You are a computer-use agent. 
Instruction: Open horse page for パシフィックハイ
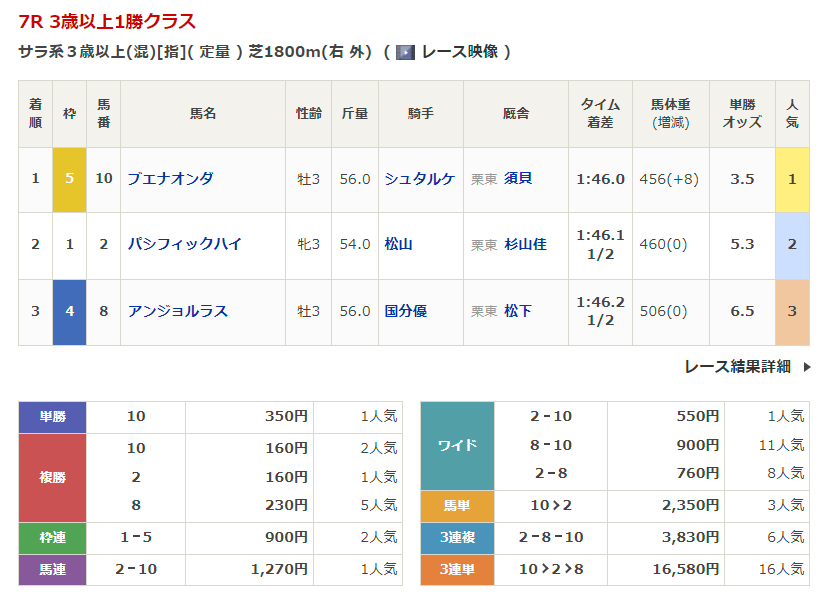(x=184, y=244)
